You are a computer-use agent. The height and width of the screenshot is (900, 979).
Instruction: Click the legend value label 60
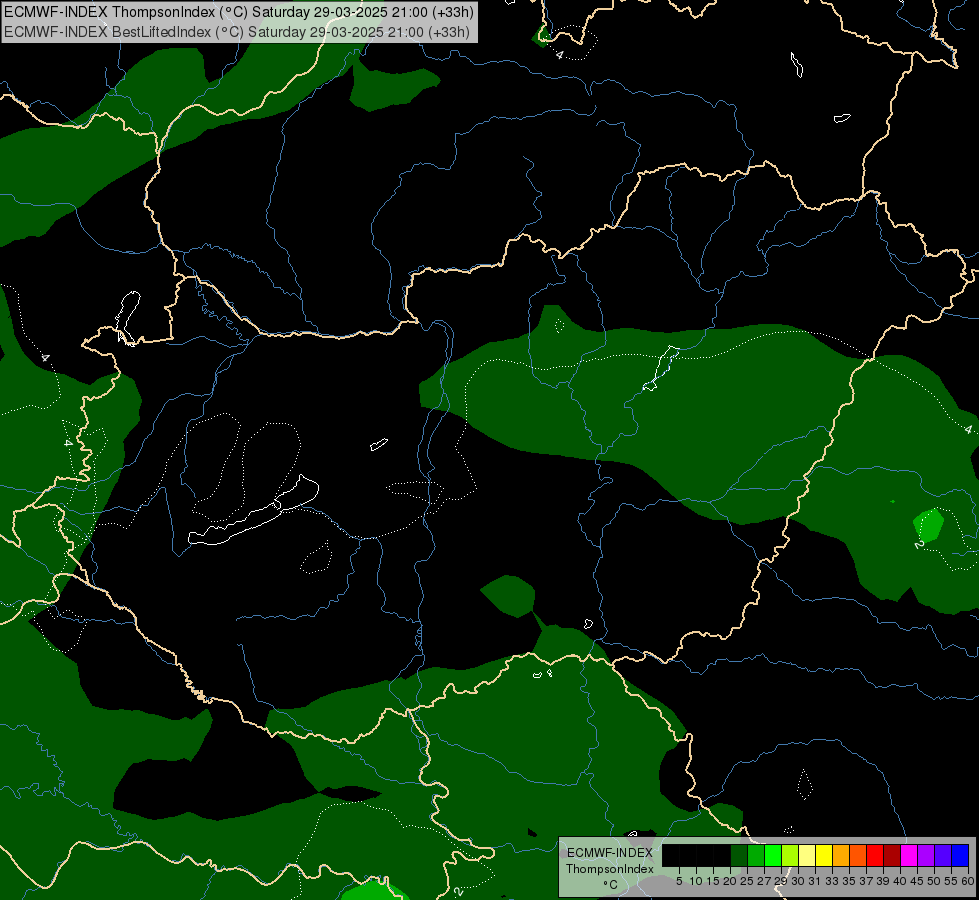click(x=968, y=881)
